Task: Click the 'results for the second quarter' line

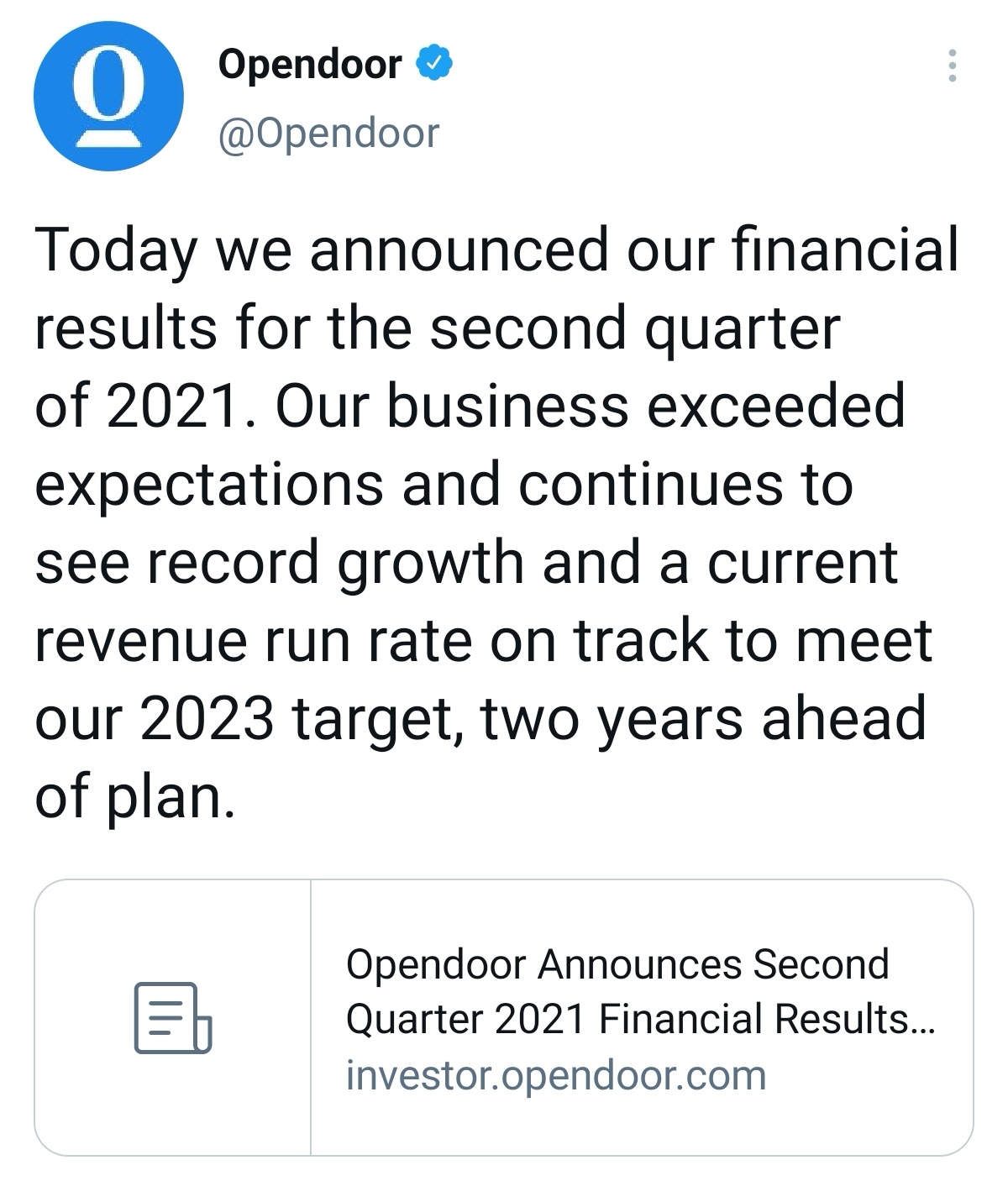Action: click(437, 328)
